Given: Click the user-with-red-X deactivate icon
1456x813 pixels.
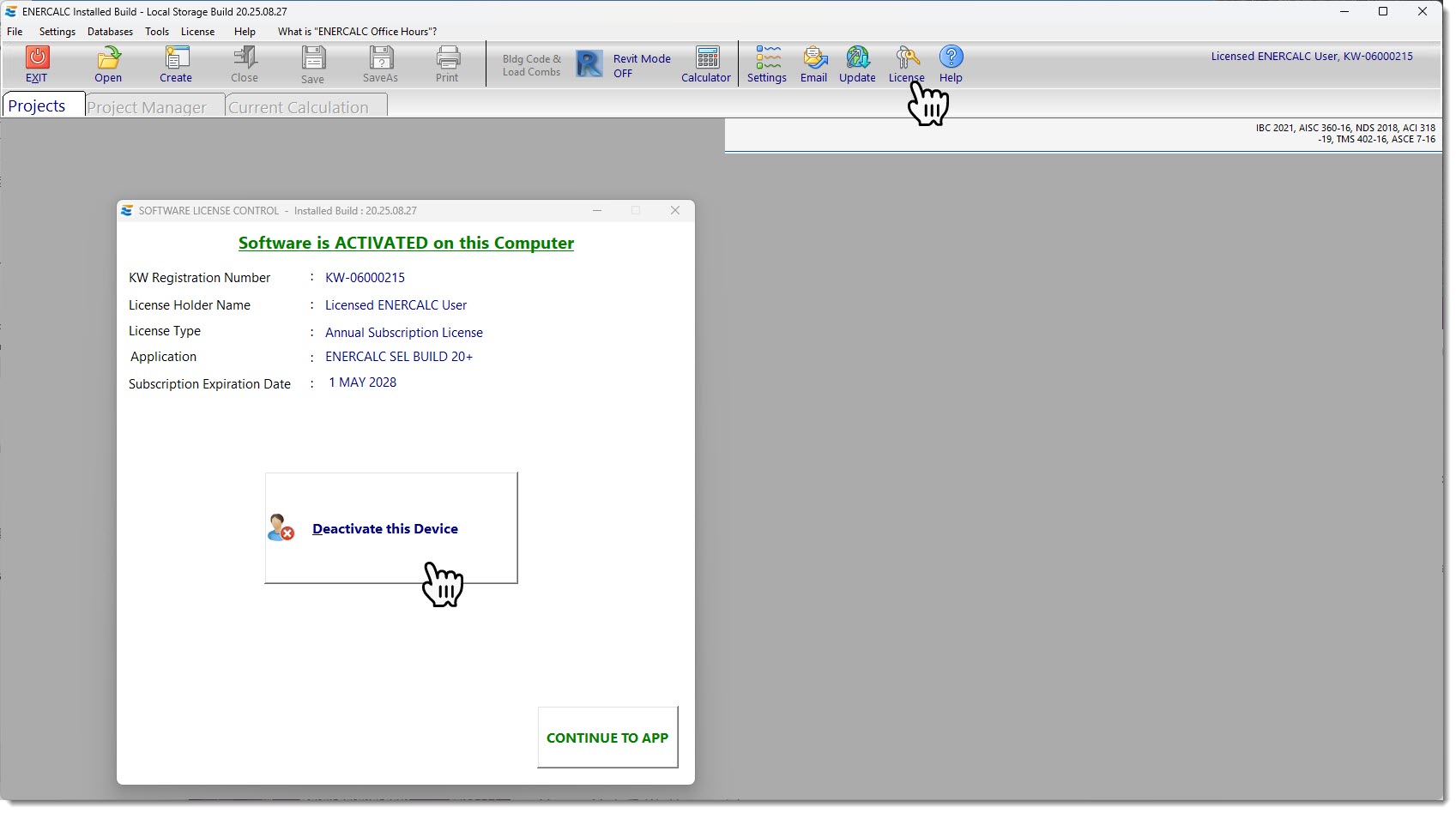Looking at the screenshot, I should (281, 527).
